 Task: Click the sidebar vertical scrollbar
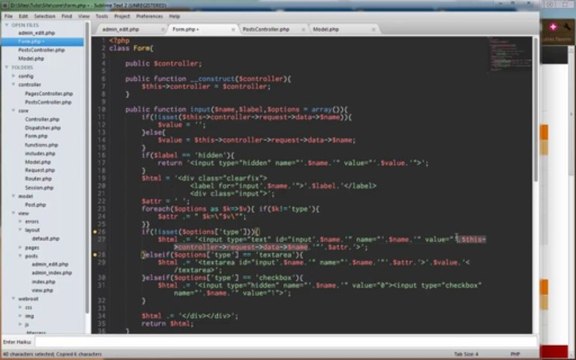[87, 167]
